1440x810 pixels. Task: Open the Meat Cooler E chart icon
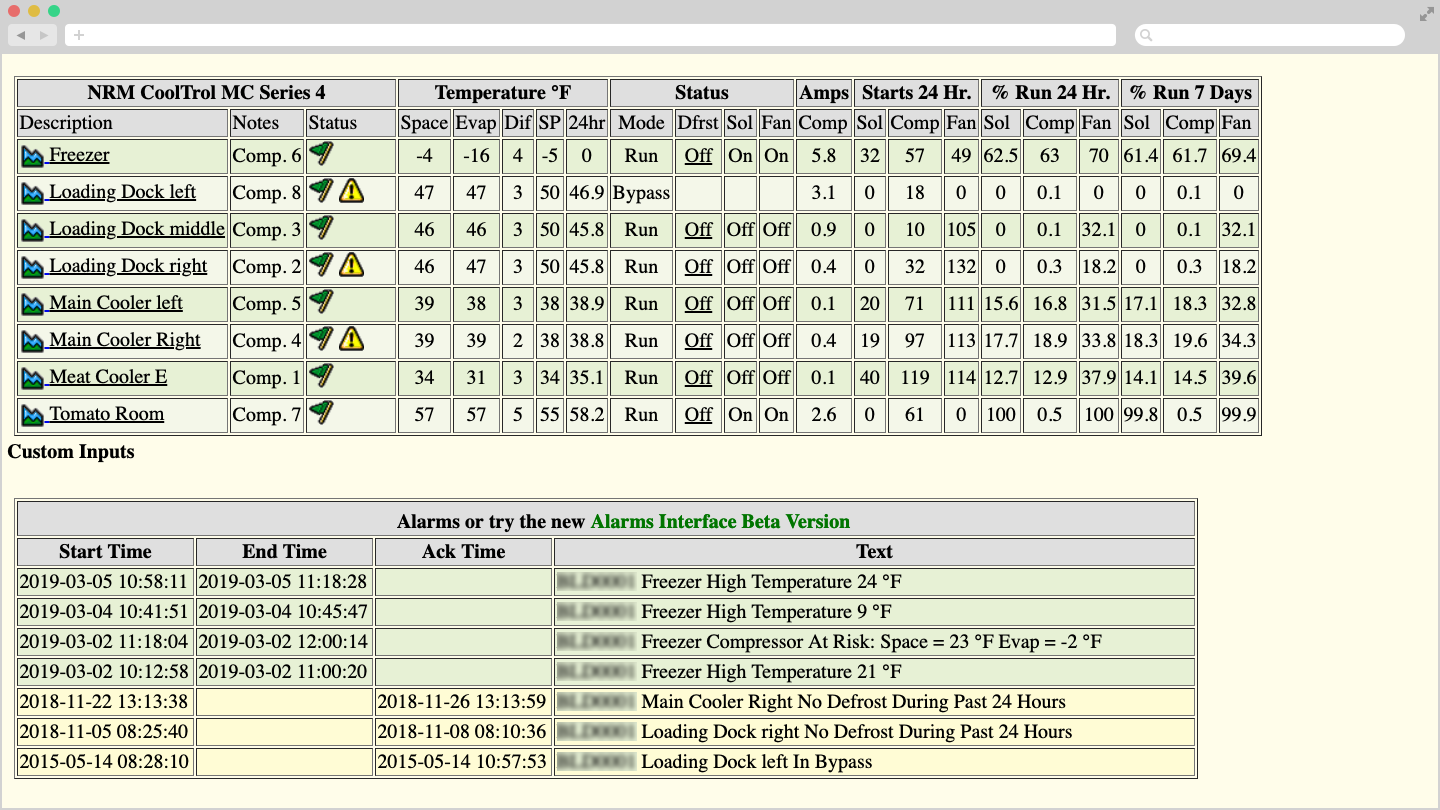click(34, 378)
